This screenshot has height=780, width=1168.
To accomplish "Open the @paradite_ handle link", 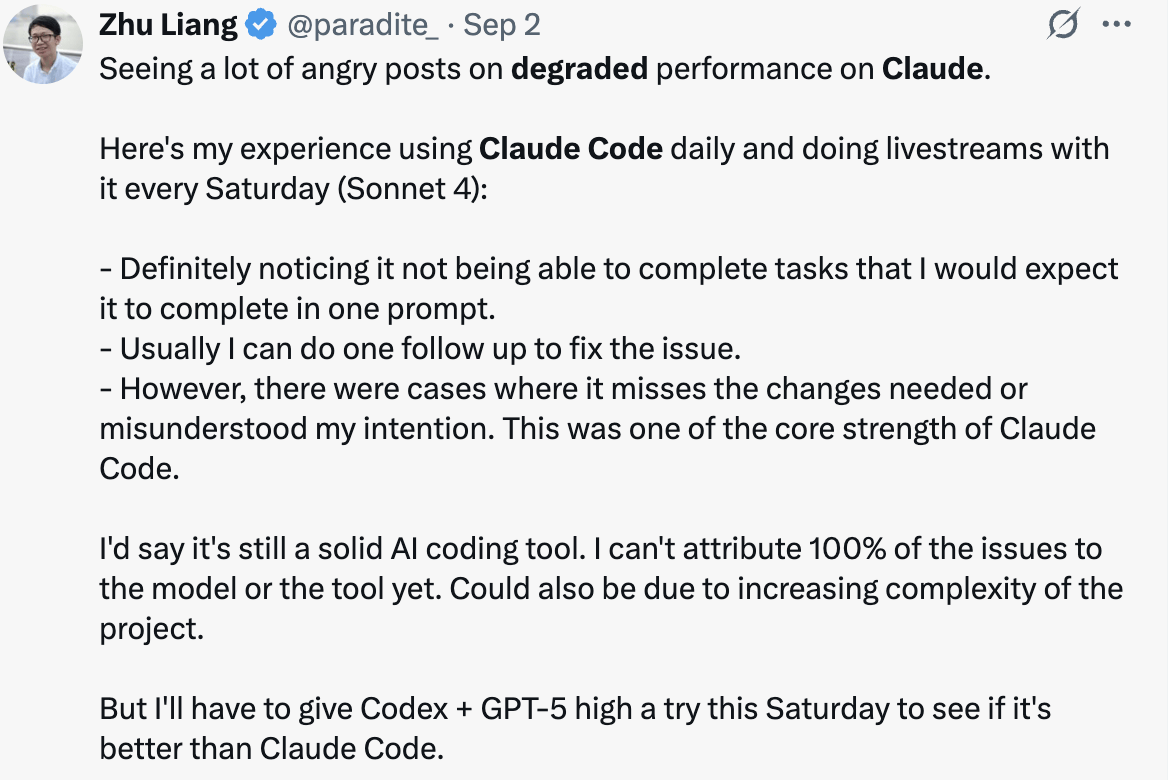I will 362,26.
